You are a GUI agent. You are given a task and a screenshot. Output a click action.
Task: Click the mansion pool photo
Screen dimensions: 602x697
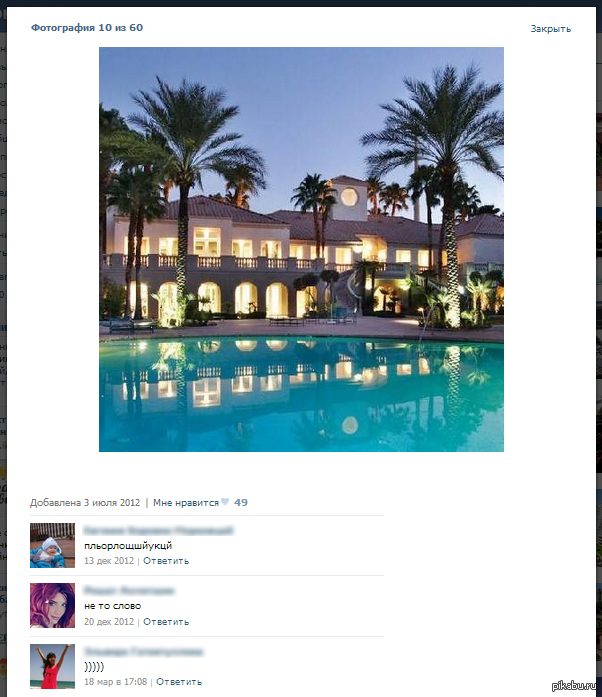point(301,249)
